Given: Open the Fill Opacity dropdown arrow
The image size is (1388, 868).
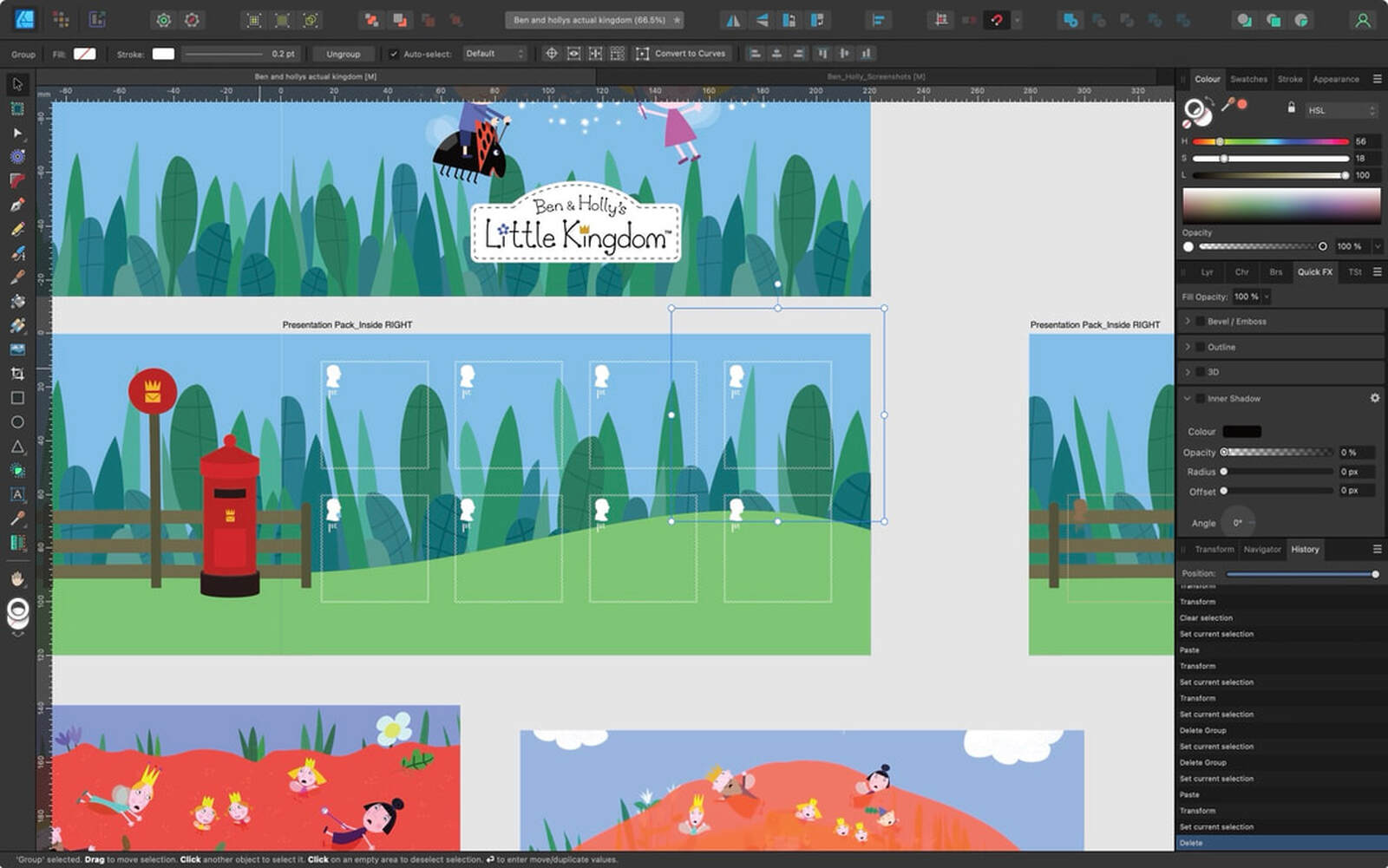Looking at the screenshot, I should coord(1267,297).
